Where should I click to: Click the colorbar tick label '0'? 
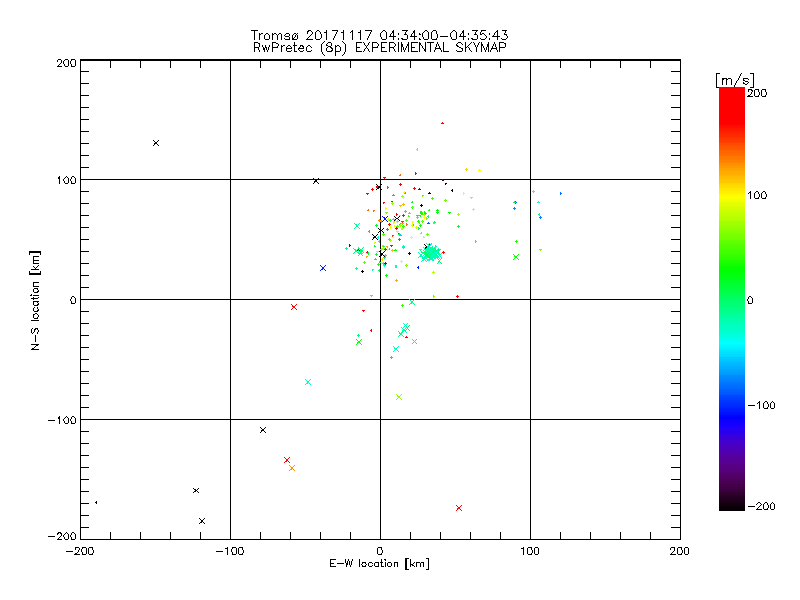tap(750, 300)
